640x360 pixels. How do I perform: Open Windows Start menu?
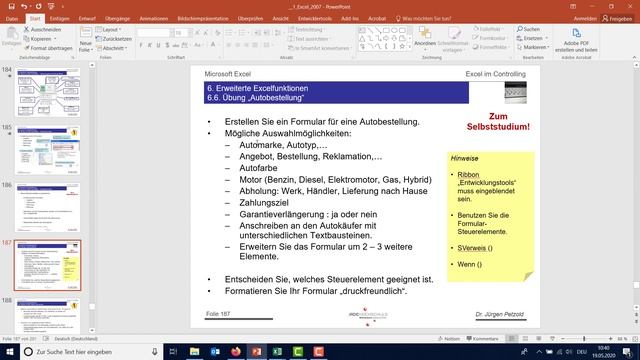tap(10, 351)
